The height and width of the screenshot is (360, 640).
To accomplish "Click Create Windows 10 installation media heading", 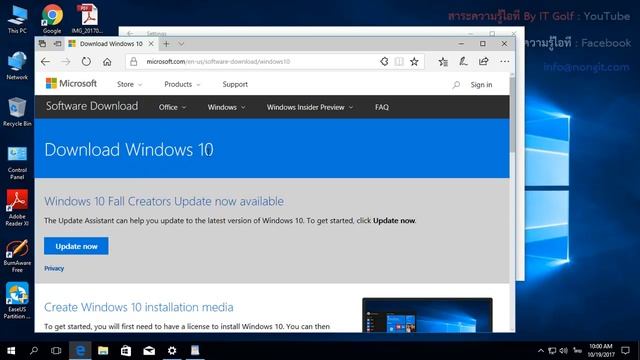I will (x=138, y=307).
